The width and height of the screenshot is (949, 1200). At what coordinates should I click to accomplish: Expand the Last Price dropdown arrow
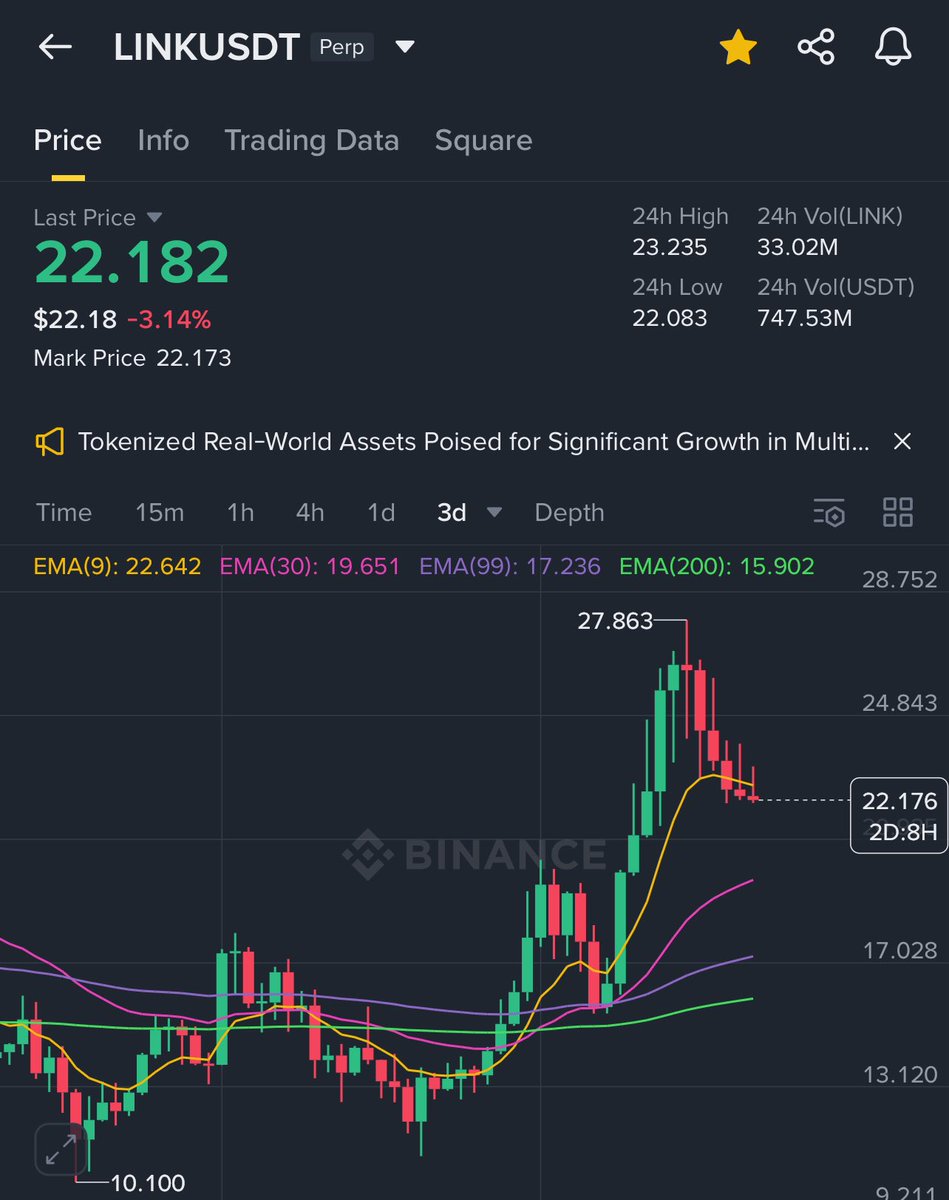click(x=154, y=217)
